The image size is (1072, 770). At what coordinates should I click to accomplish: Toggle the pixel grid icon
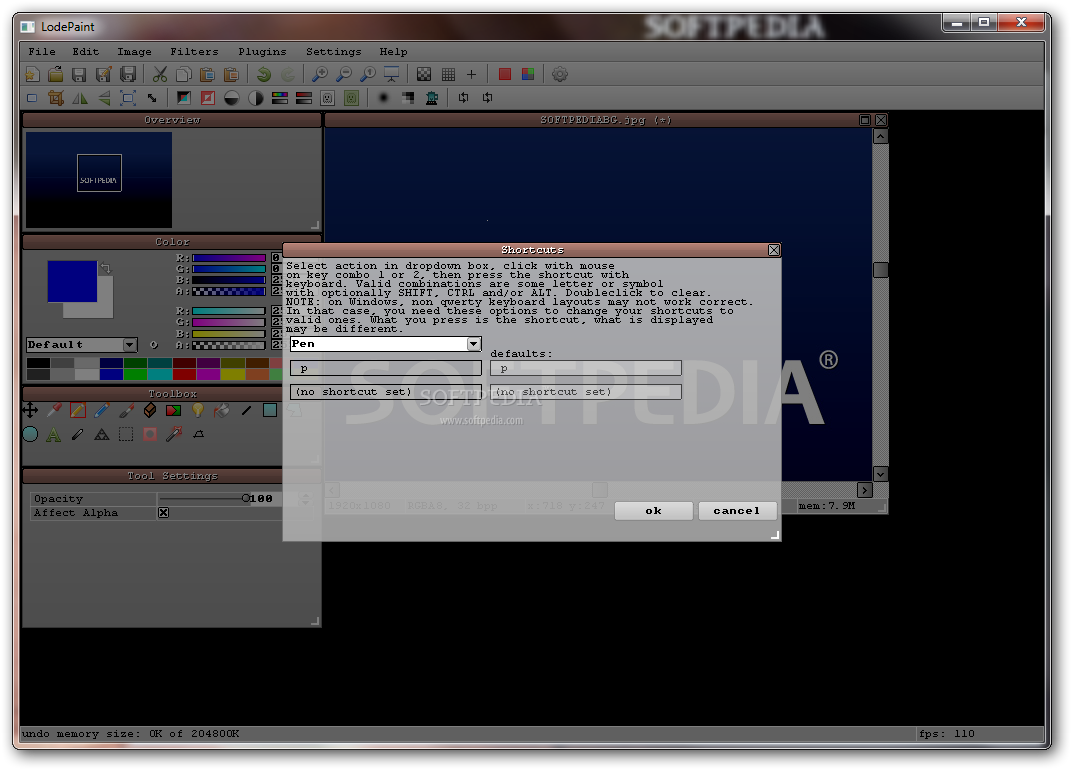(x=448, y=75)
